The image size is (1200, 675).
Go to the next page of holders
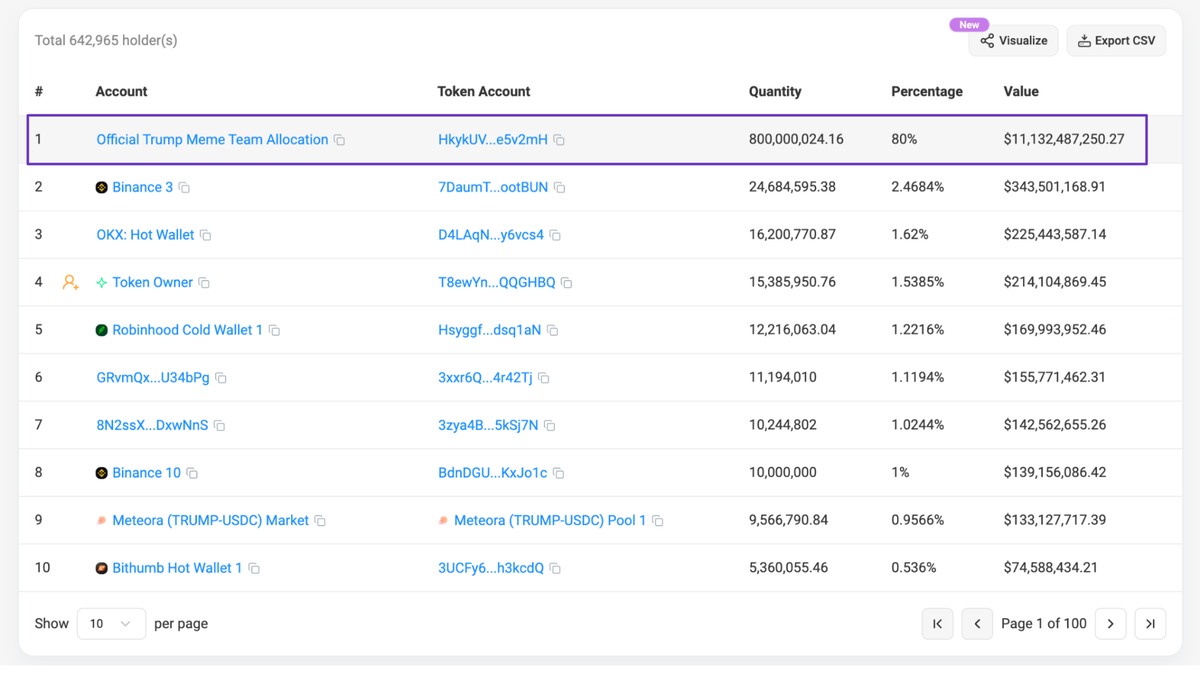tap(1110, 624)
